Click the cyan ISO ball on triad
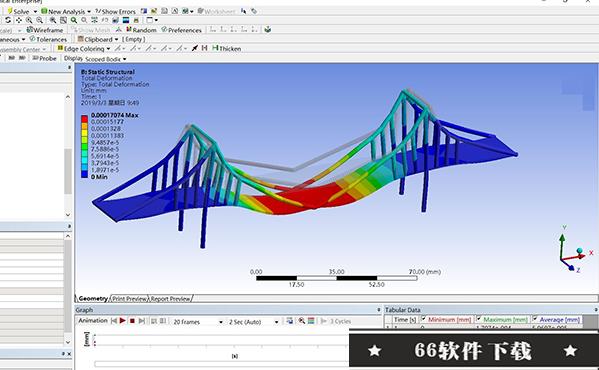 coord(580,251)
